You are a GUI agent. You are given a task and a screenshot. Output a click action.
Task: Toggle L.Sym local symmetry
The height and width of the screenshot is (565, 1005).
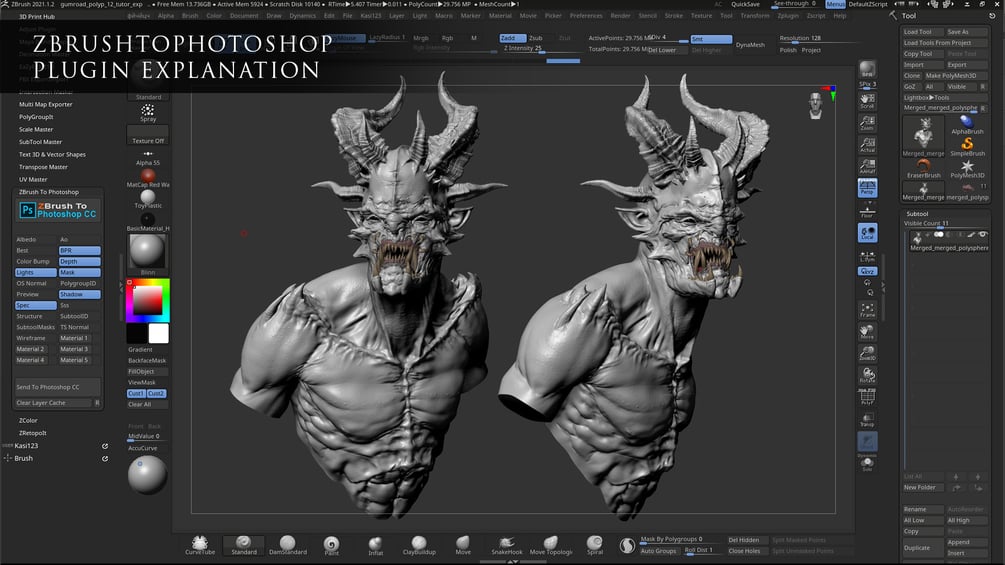click(867, 256)
